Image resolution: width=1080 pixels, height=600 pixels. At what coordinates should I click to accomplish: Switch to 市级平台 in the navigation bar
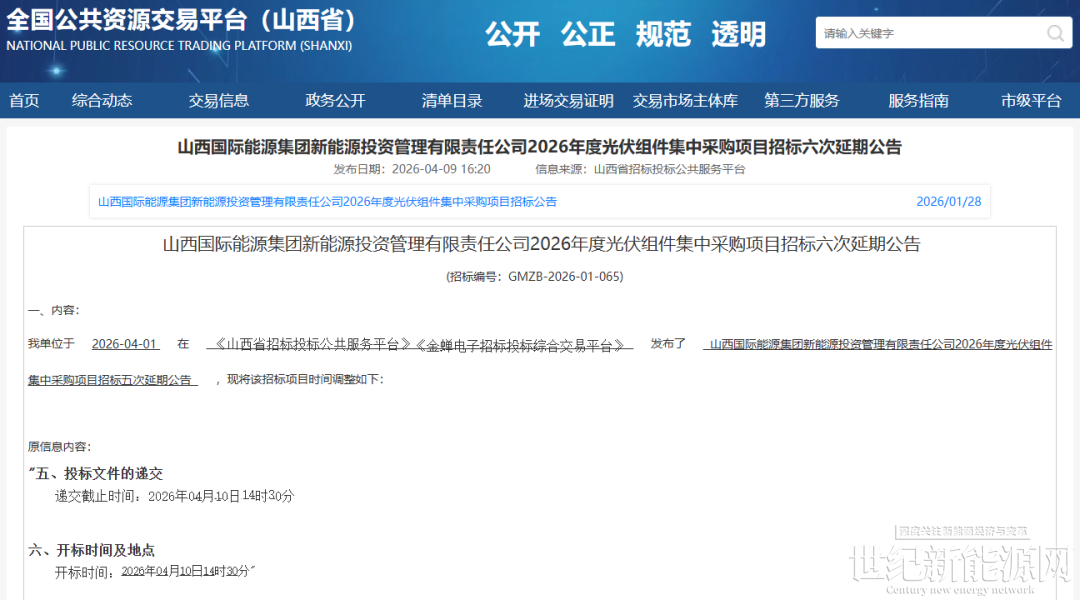coord(1031,100)
